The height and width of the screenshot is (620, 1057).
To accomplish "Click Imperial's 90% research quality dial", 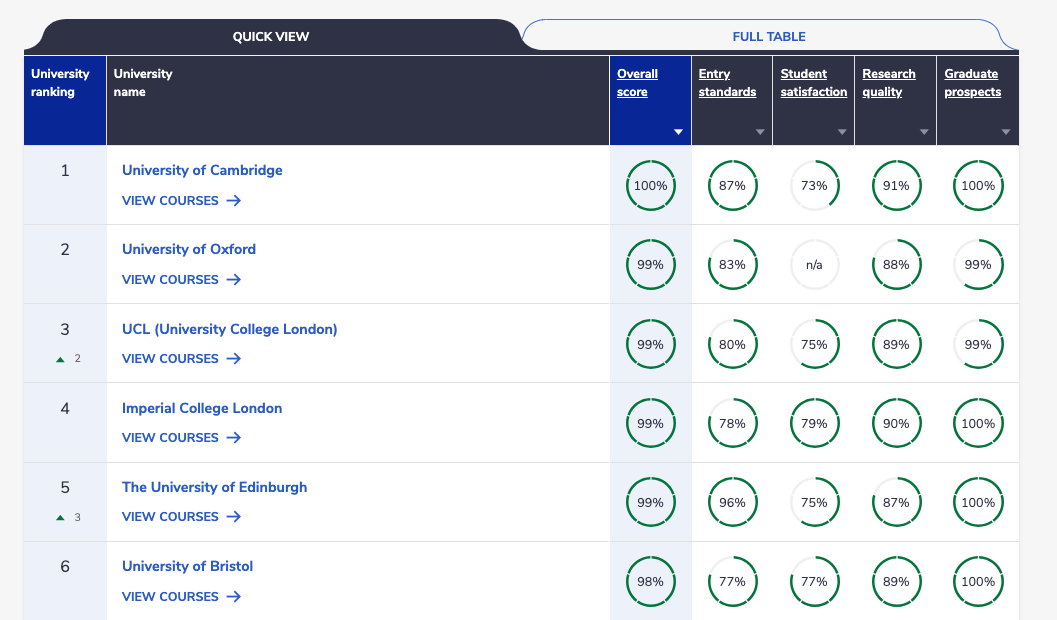I will [896, 423].
